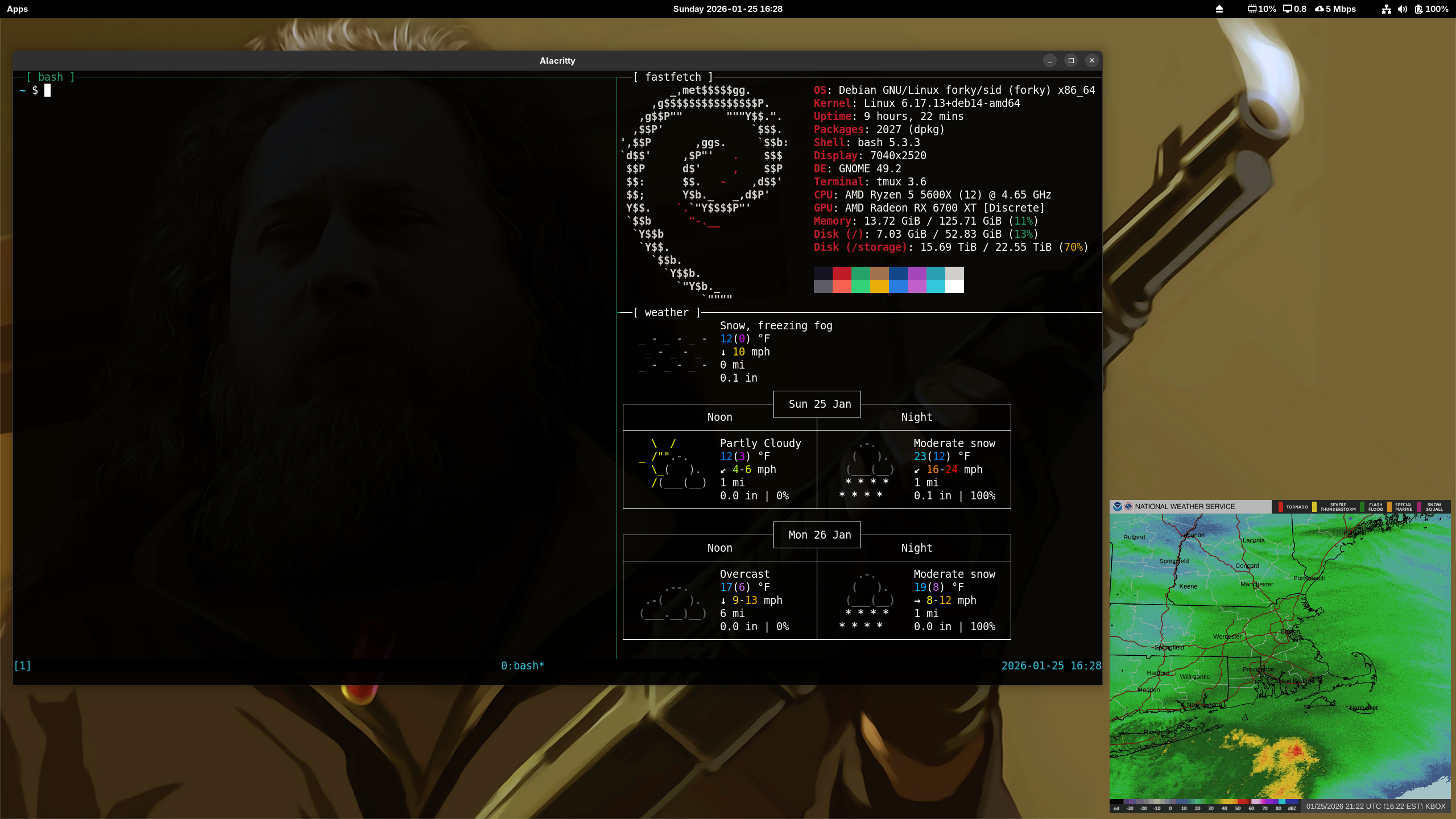The width and height of the screenshot is (1456, 819).
Task: Open the Apps menu
Action: [17, 9]
